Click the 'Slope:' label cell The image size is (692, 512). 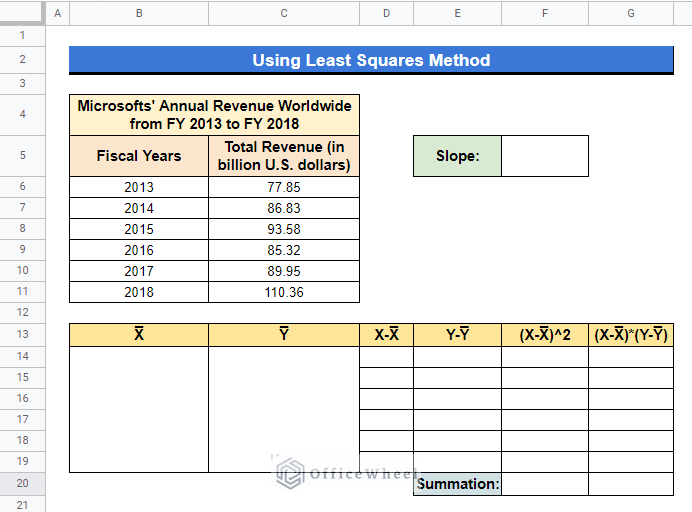coord(457,156)
